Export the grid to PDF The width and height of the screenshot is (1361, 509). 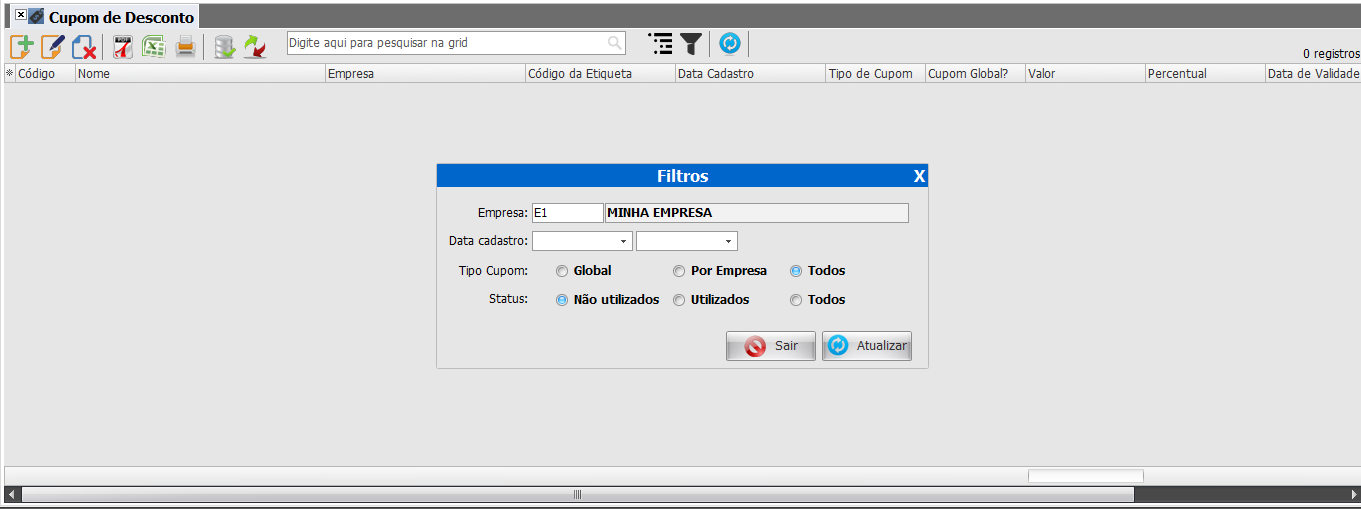pyautogui.click(x=123, y=46)
